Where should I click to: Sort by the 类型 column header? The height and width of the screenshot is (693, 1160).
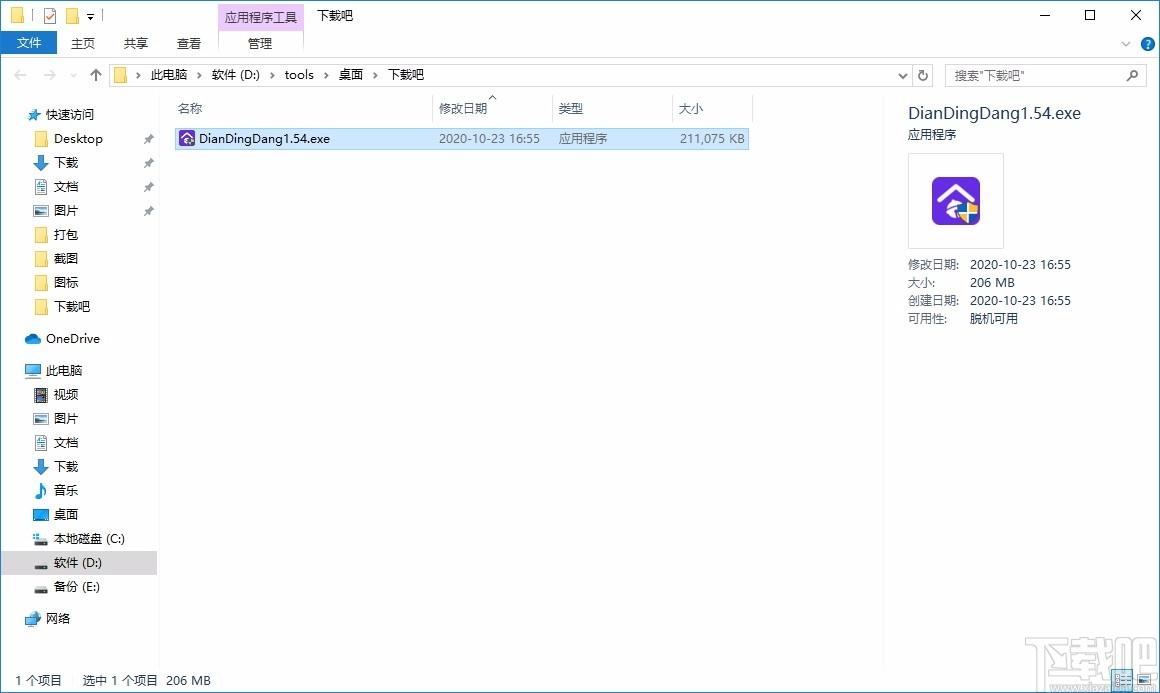[x=612, y=109]
